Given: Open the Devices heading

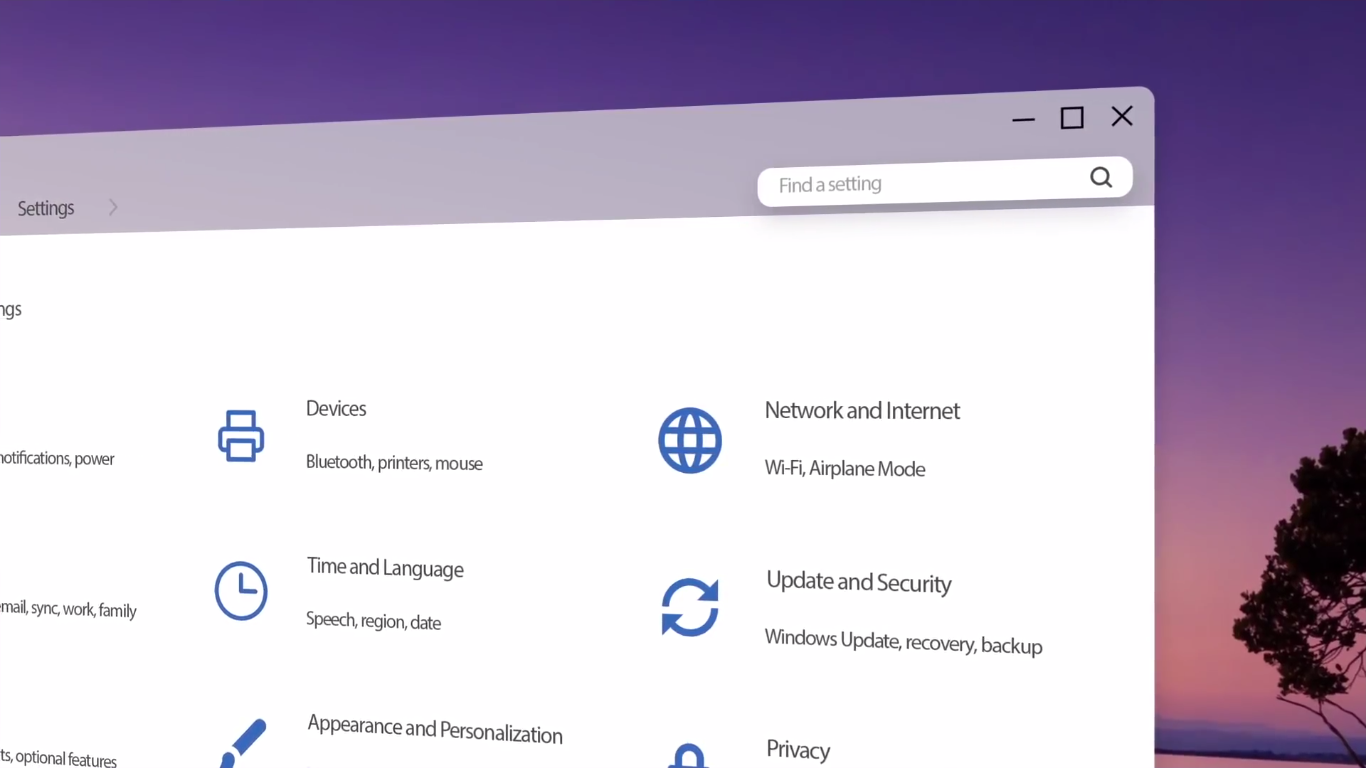Looking at the screenshot, I should coord(336,408).
